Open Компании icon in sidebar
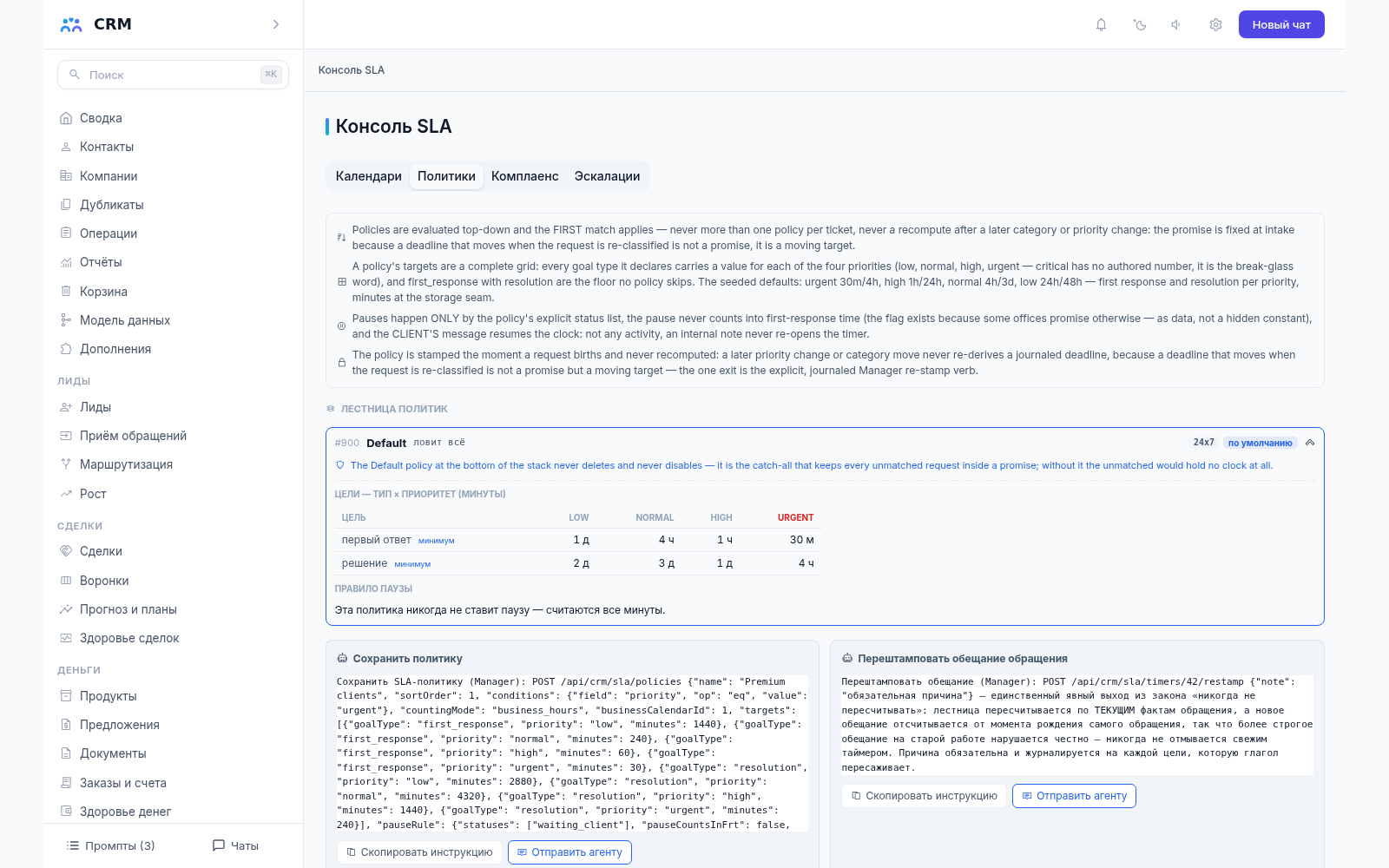Screen dimensions: 1389x868 (66, 176)
